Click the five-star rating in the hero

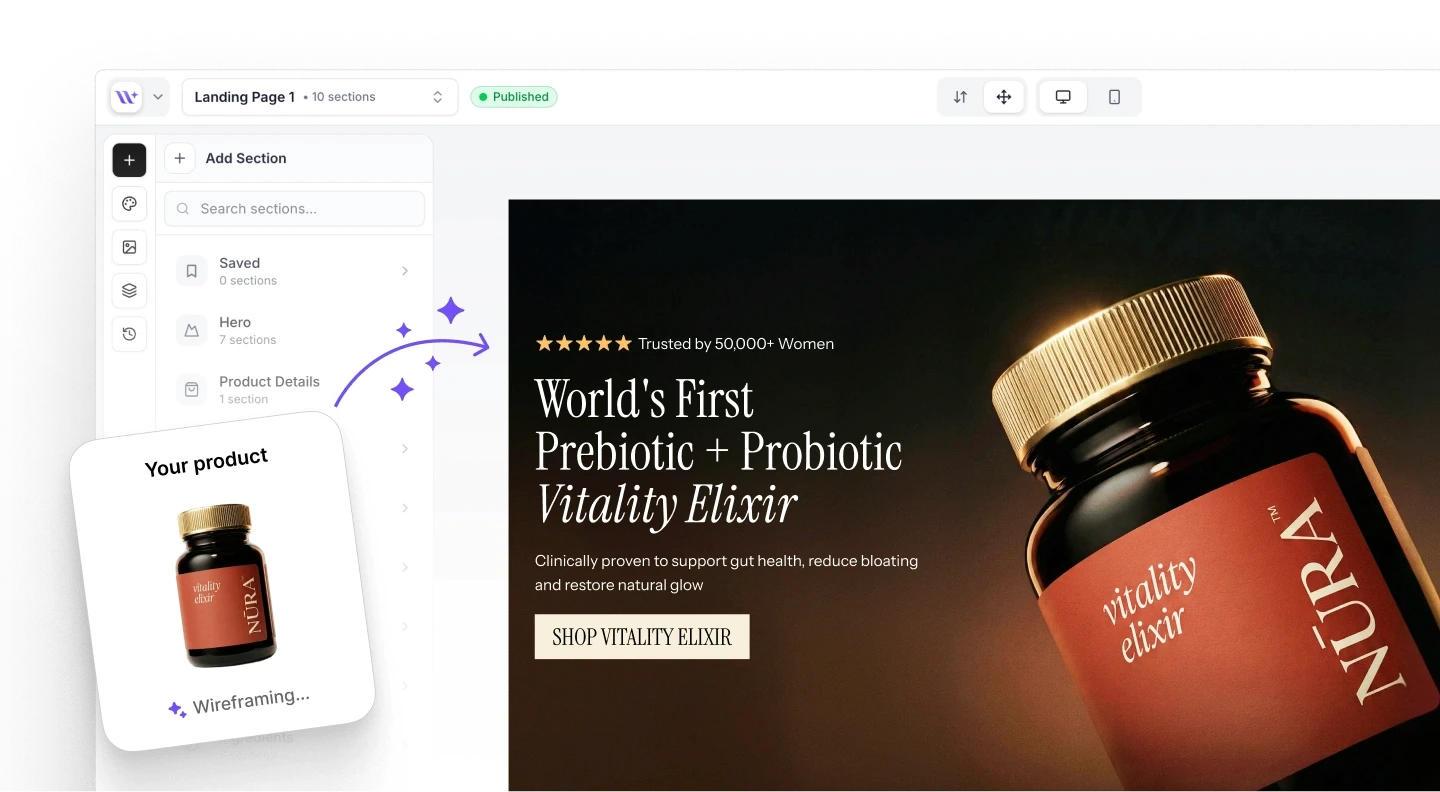click(x=584, y=343)
